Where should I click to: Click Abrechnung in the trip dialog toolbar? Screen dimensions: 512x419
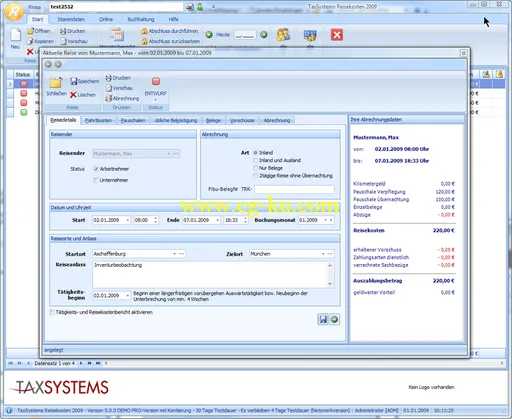[x=122, y=99]
